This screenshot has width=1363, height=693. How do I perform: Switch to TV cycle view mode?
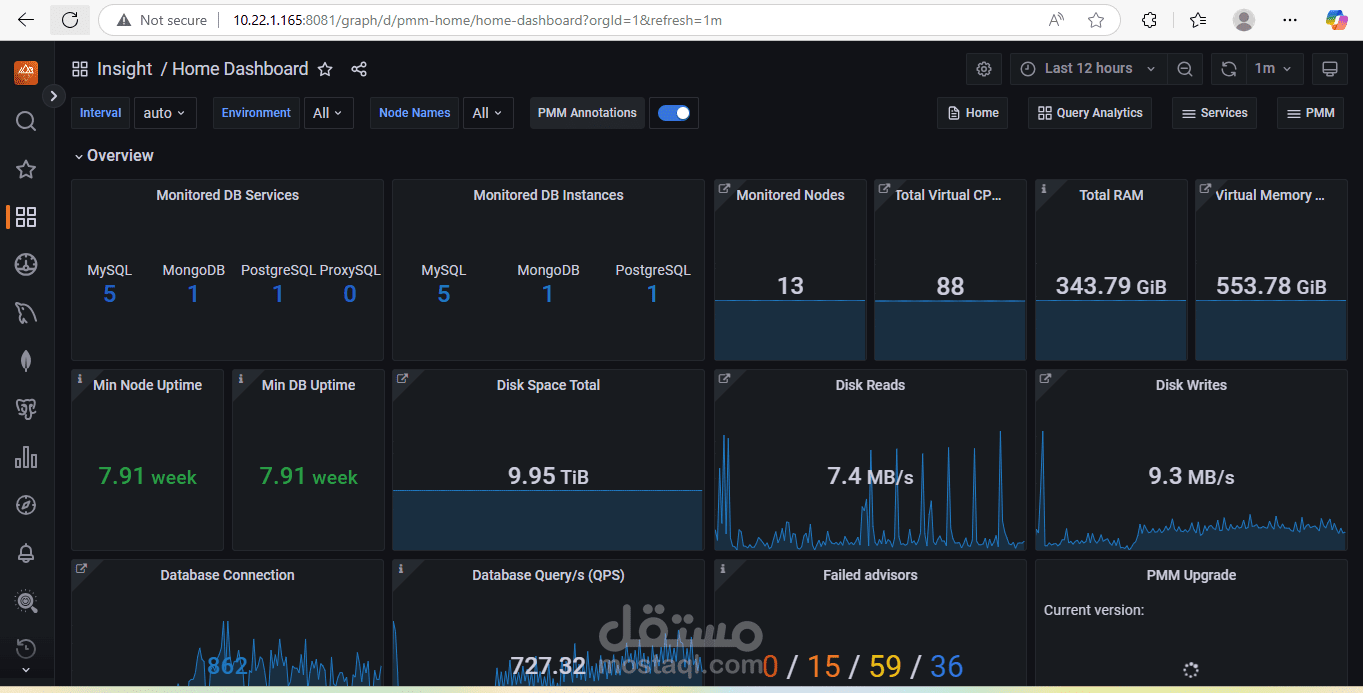point(1330,69)
